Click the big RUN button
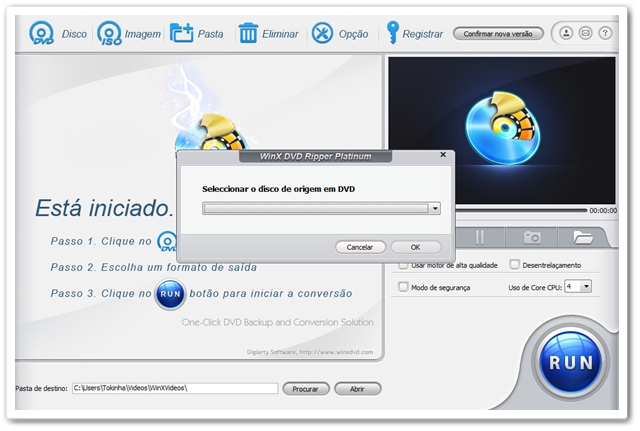Viewport: 640px width, 431px height. click(x=571, y=362)
